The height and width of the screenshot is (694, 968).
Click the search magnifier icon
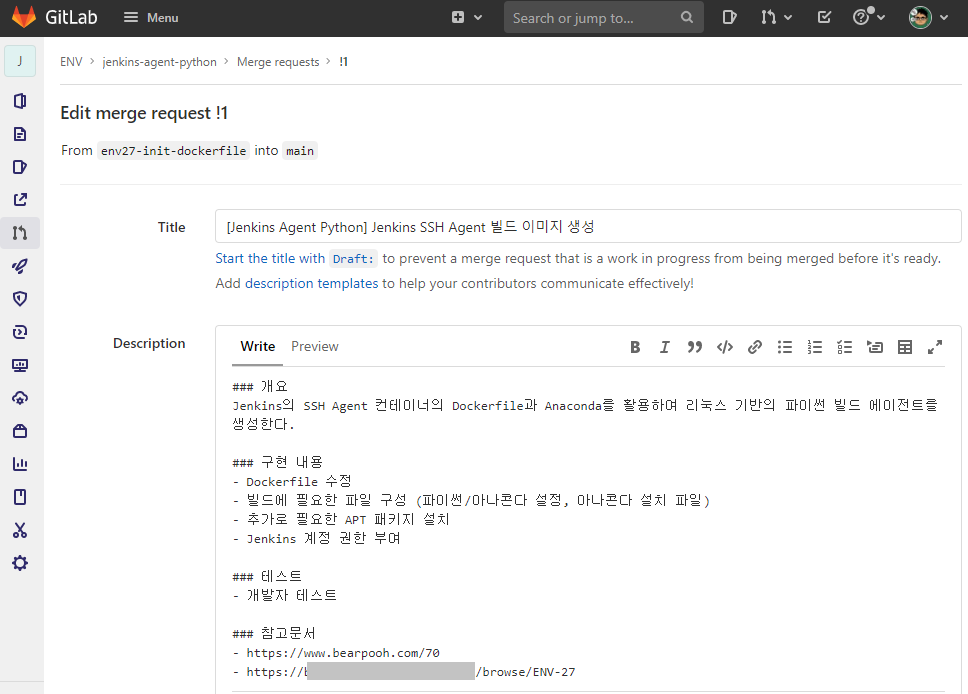(x=686, y=18)
